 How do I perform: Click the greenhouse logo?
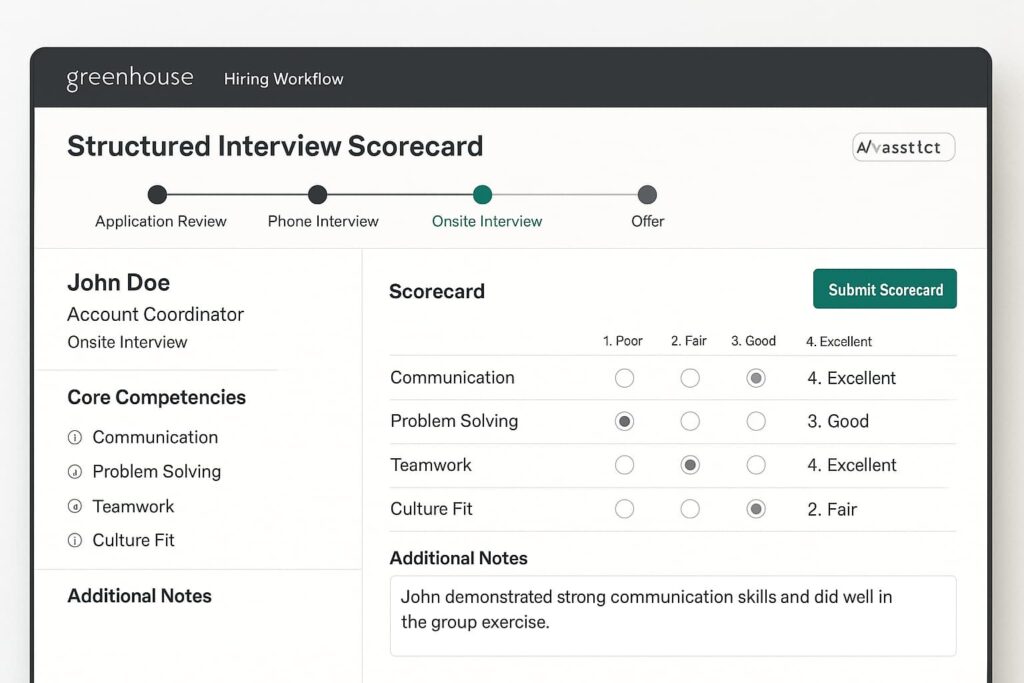click(x=129, y=78)
